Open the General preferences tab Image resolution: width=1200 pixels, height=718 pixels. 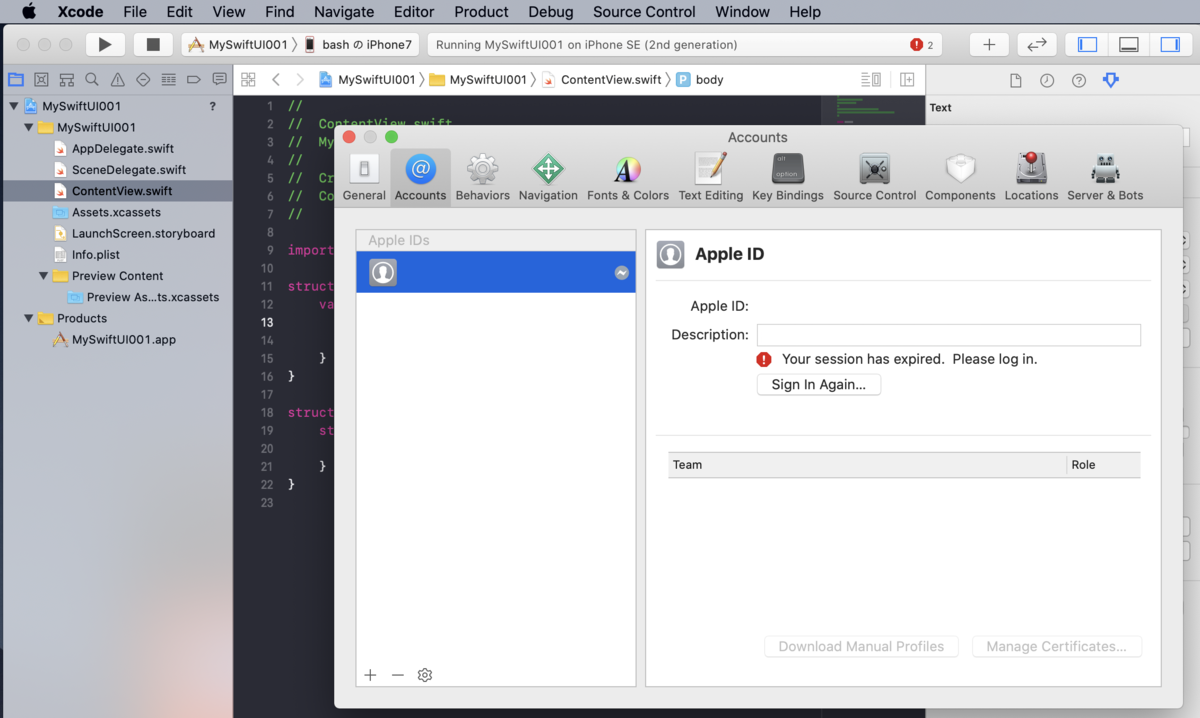[364, 178]
